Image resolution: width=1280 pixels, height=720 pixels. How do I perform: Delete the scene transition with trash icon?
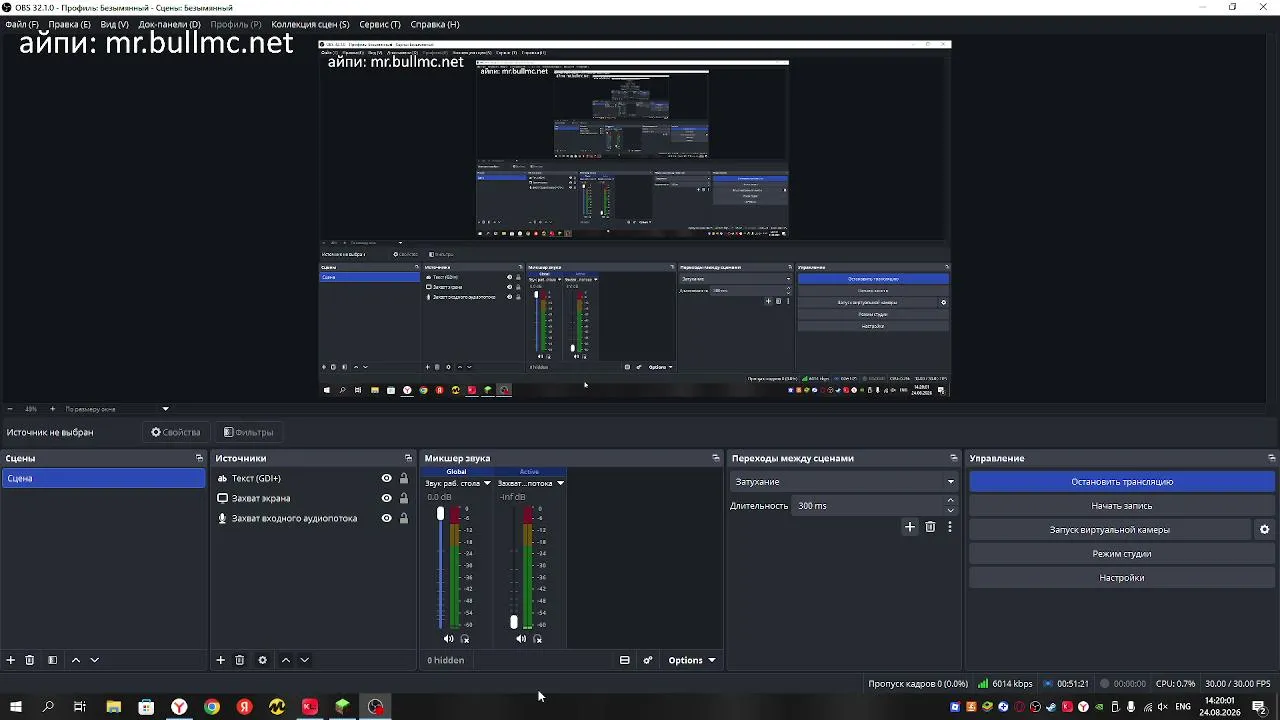click(x=930, y=527)
